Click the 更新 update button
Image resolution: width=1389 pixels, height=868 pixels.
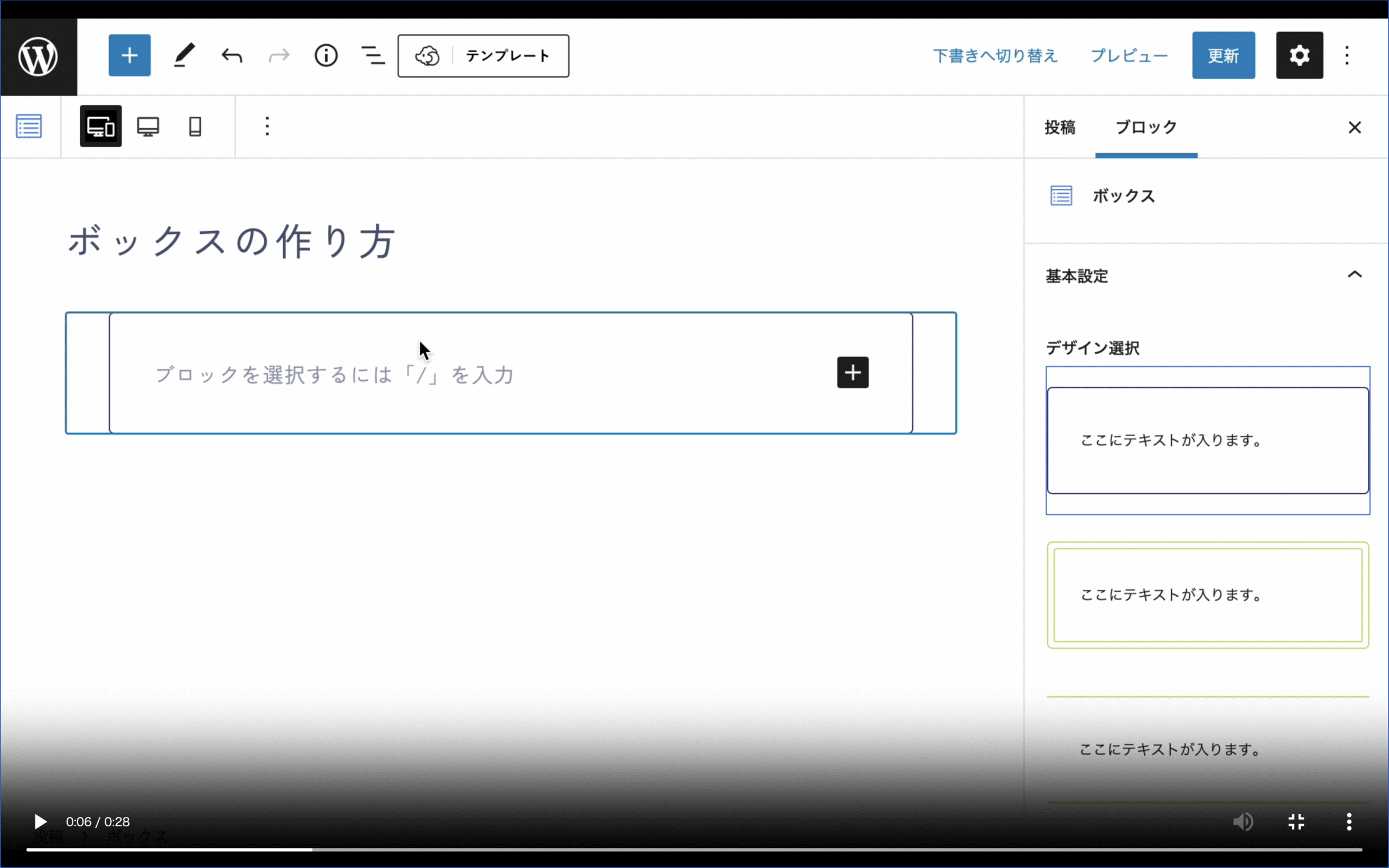tap(1224, 56)
